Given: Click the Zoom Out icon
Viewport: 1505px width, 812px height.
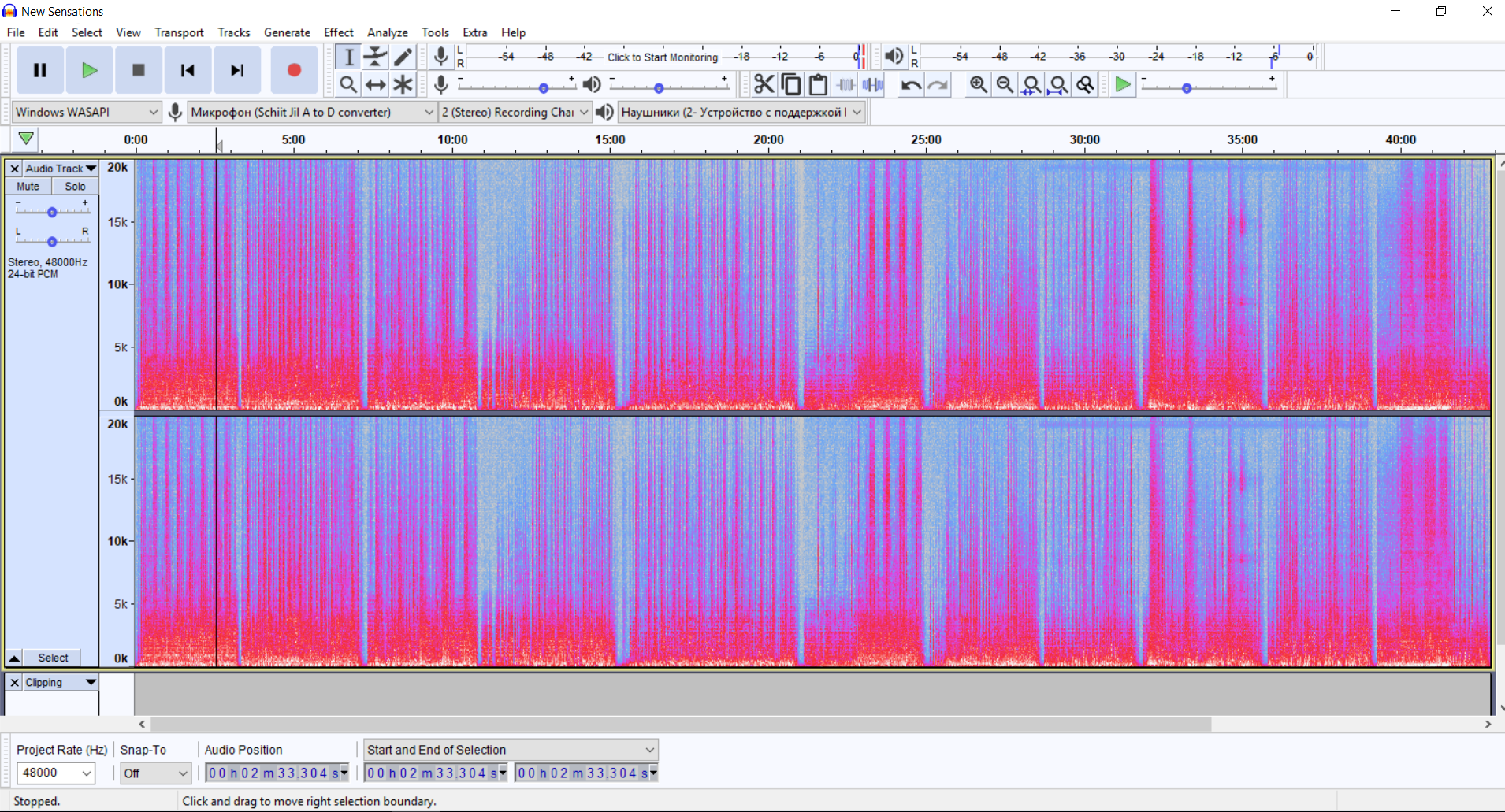Looking at the screenshot, I should 1005,84.
